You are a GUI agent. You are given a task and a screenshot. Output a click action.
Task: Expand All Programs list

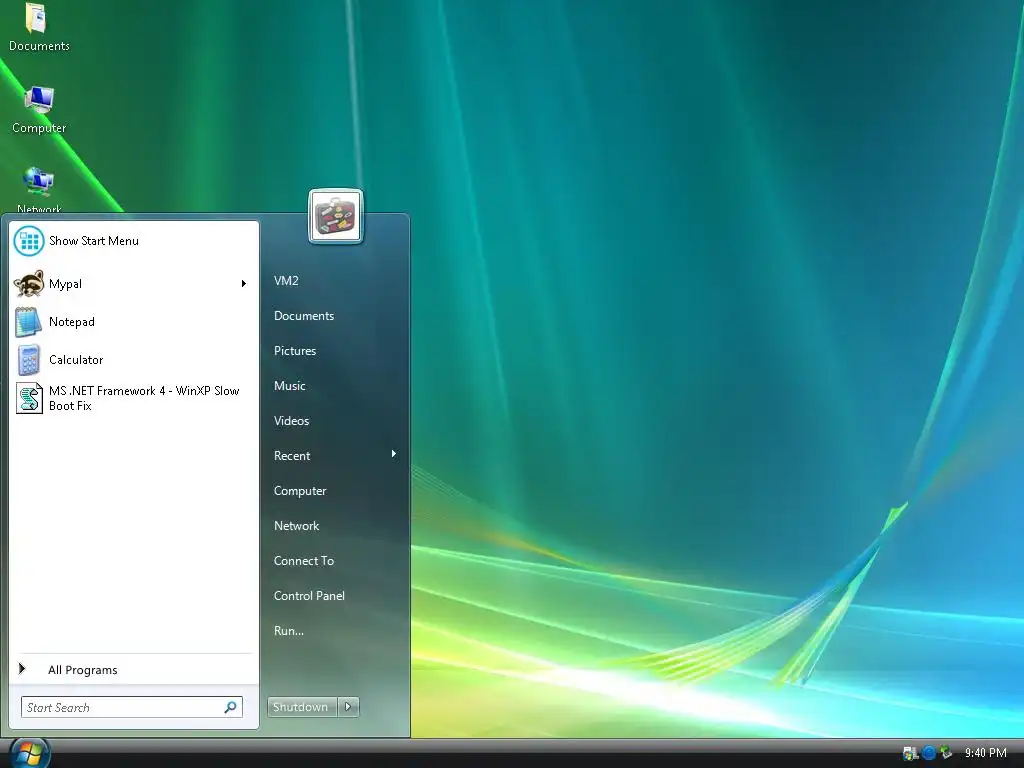pyautogui.click(x=134, y=670)
